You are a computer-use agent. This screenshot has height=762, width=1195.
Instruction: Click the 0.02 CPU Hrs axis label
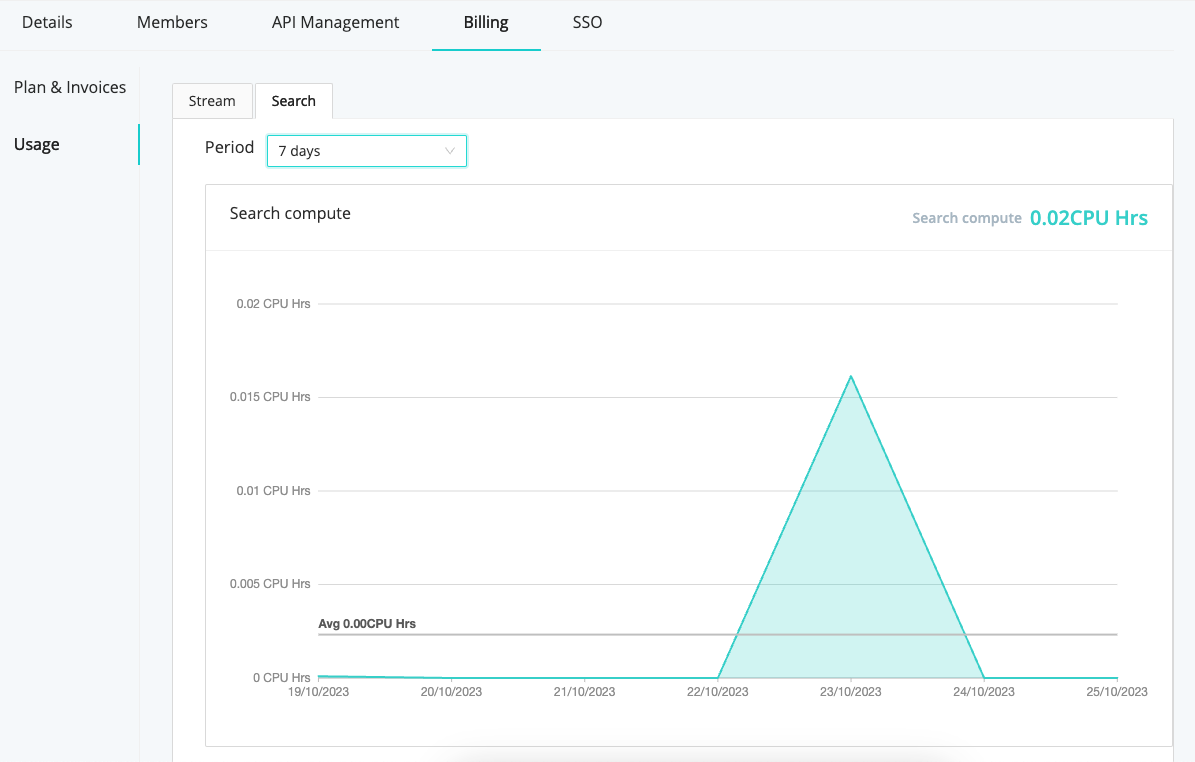click(273, 303)
